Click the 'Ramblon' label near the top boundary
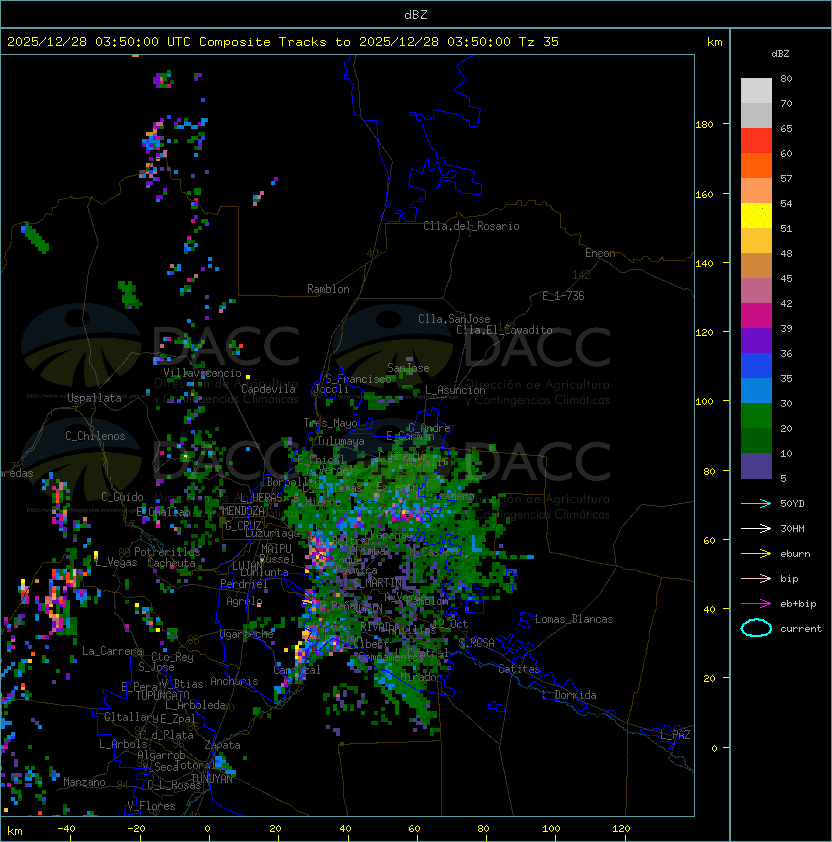 tap(328, 289)
